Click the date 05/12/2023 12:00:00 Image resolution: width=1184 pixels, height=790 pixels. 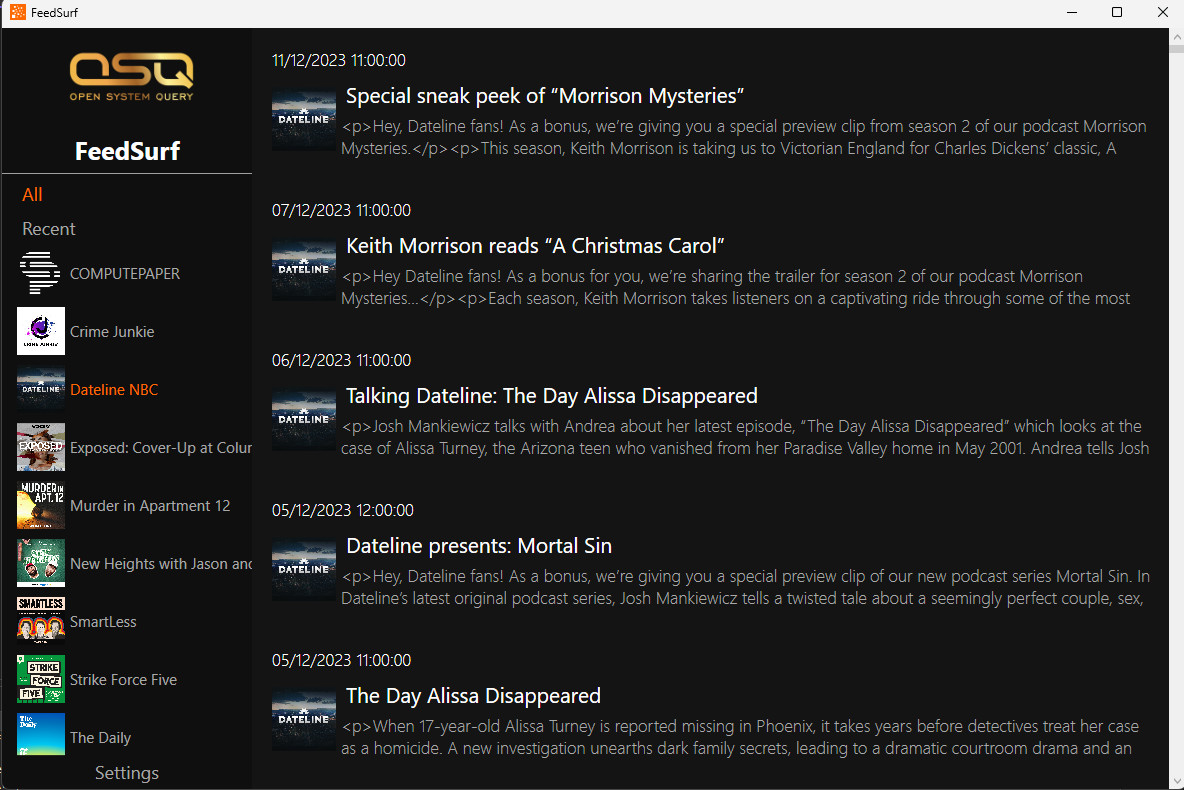click(343, 510)
